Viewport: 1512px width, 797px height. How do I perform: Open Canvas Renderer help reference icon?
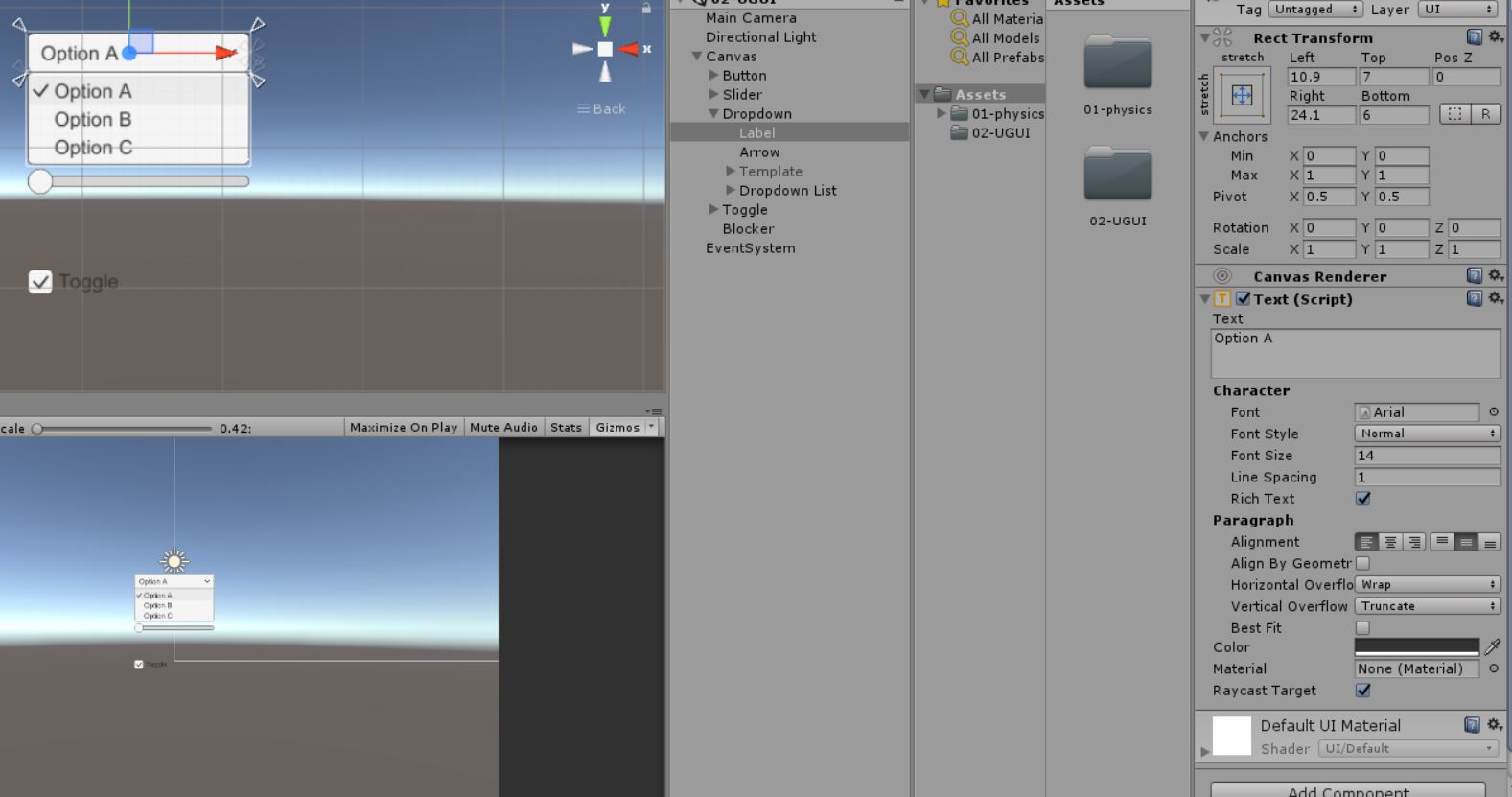pos(1475,275)
